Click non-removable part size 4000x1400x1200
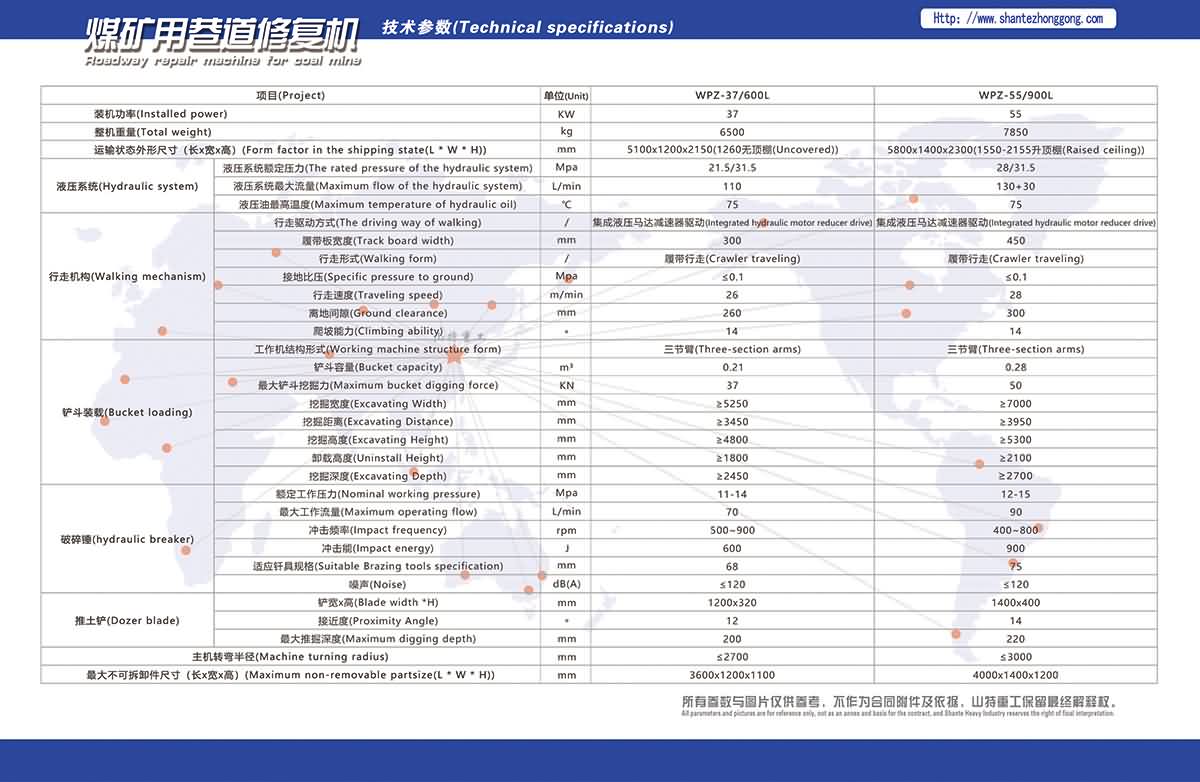 1015,675
